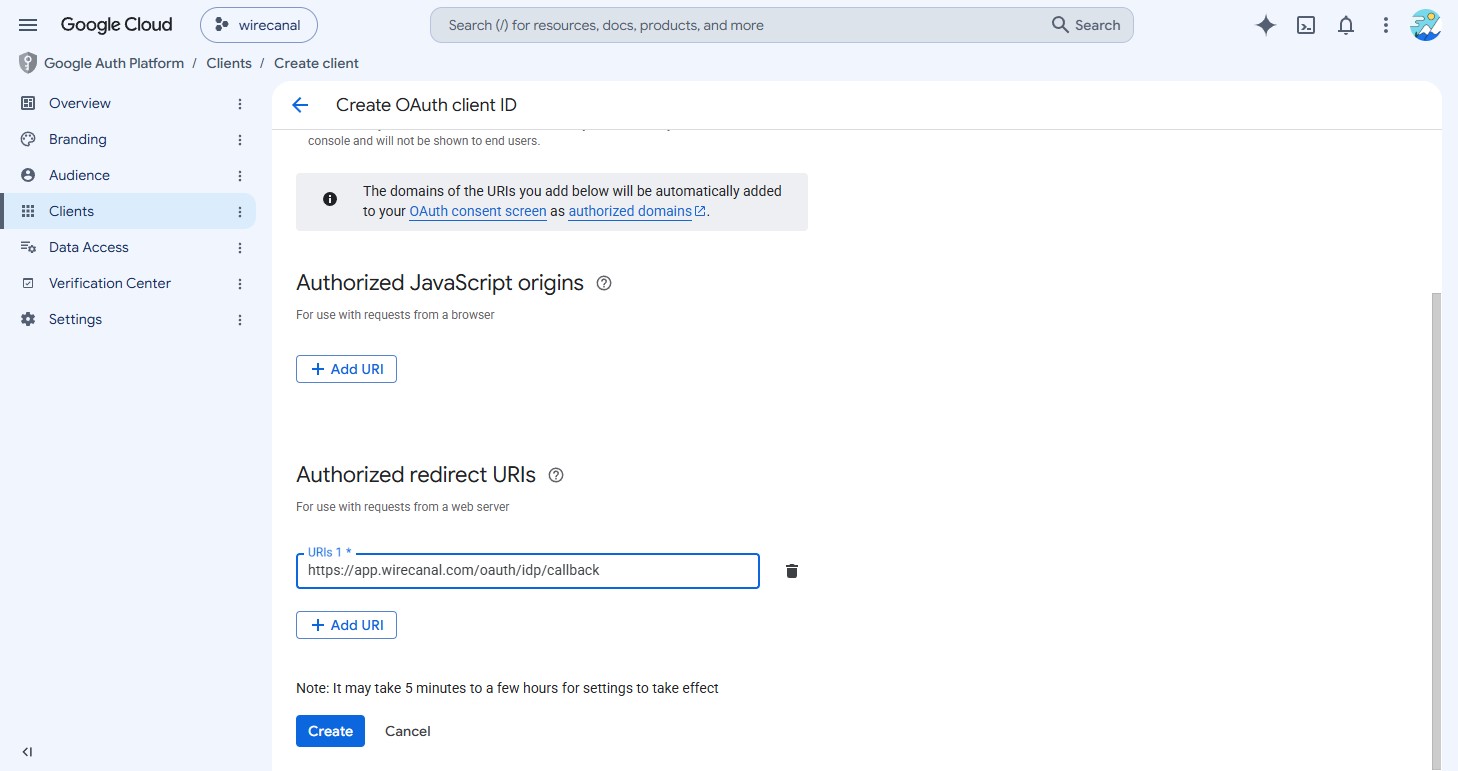Click the Data Access list icon
This screenshot has height=771, width=1458.
click(x=28, y=247)
